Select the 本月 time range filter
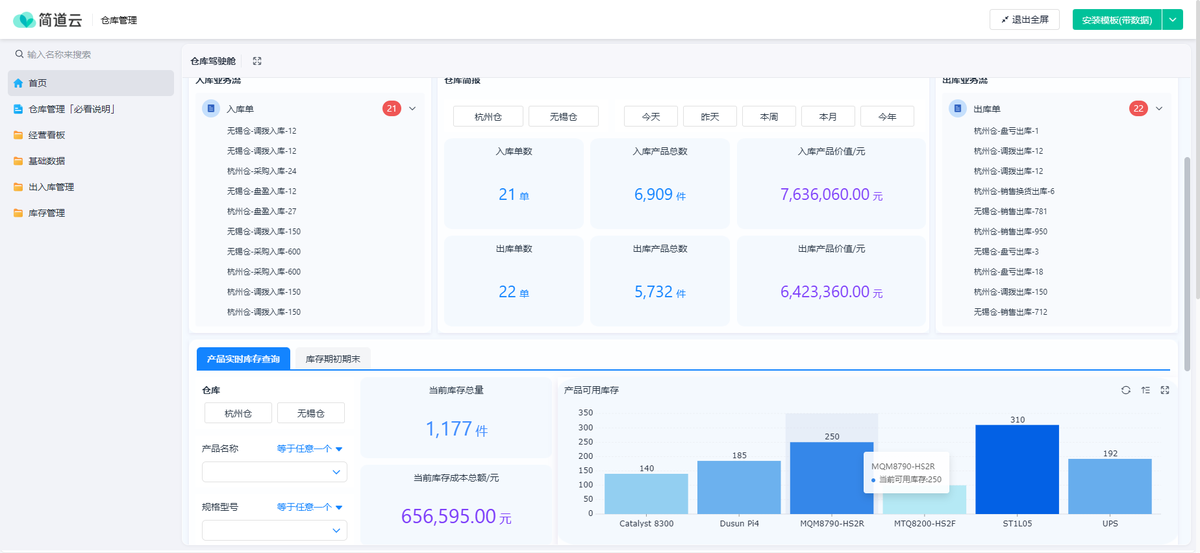1200x553 pixels. point(828,117)
